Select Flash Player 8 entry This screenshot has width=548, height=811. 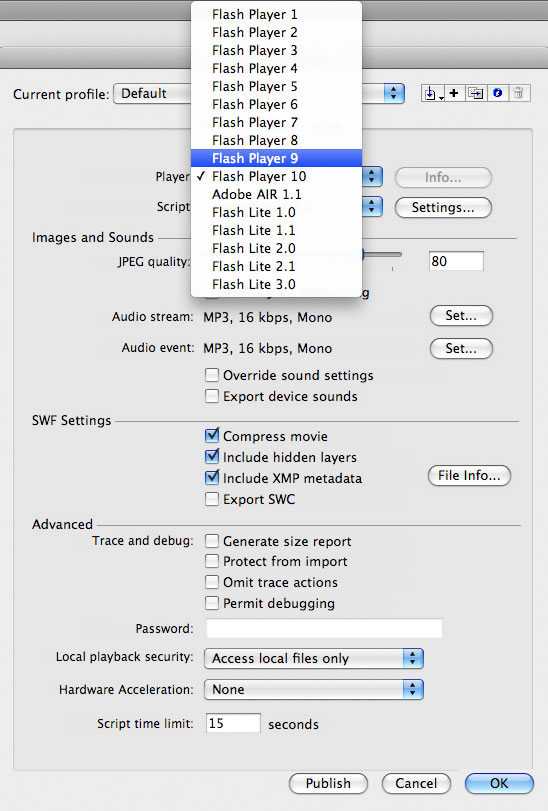(x=276, y=140)
